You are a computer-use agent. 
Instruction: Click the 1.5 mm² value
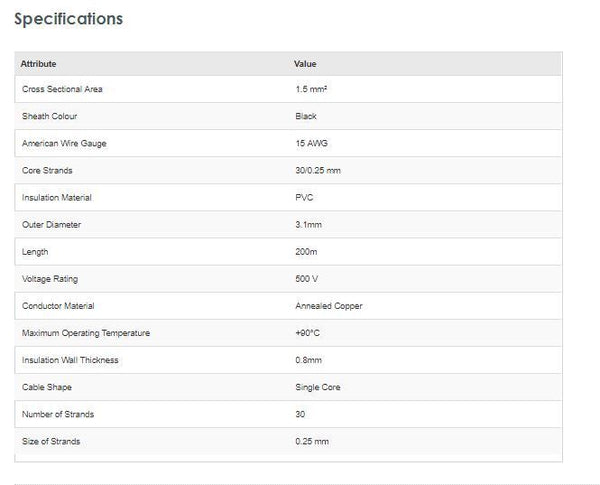tap(311, 90)
